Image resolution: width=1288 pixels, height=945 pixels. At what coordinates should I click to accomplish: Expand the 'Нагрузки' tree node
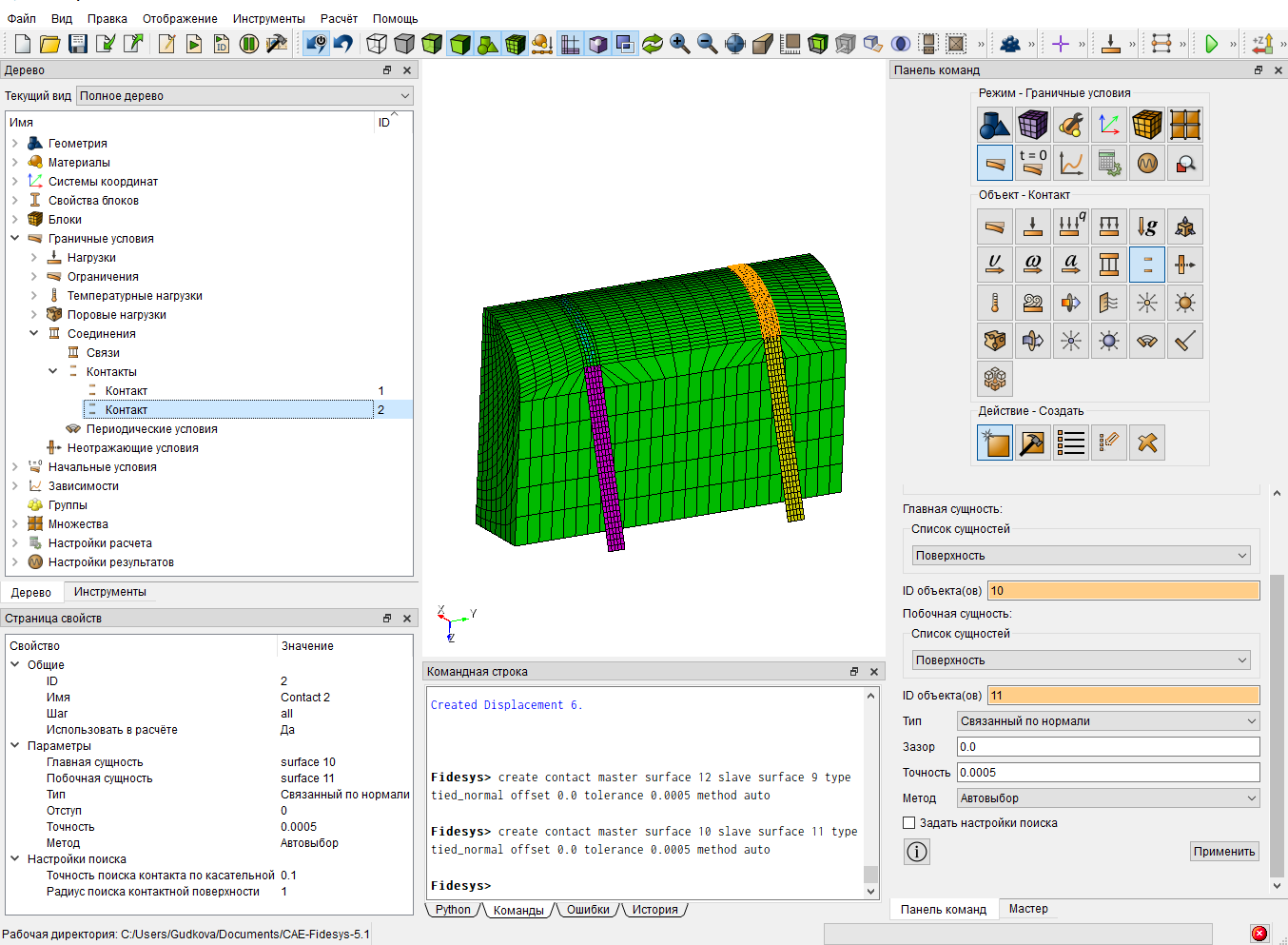coord(33,258)
